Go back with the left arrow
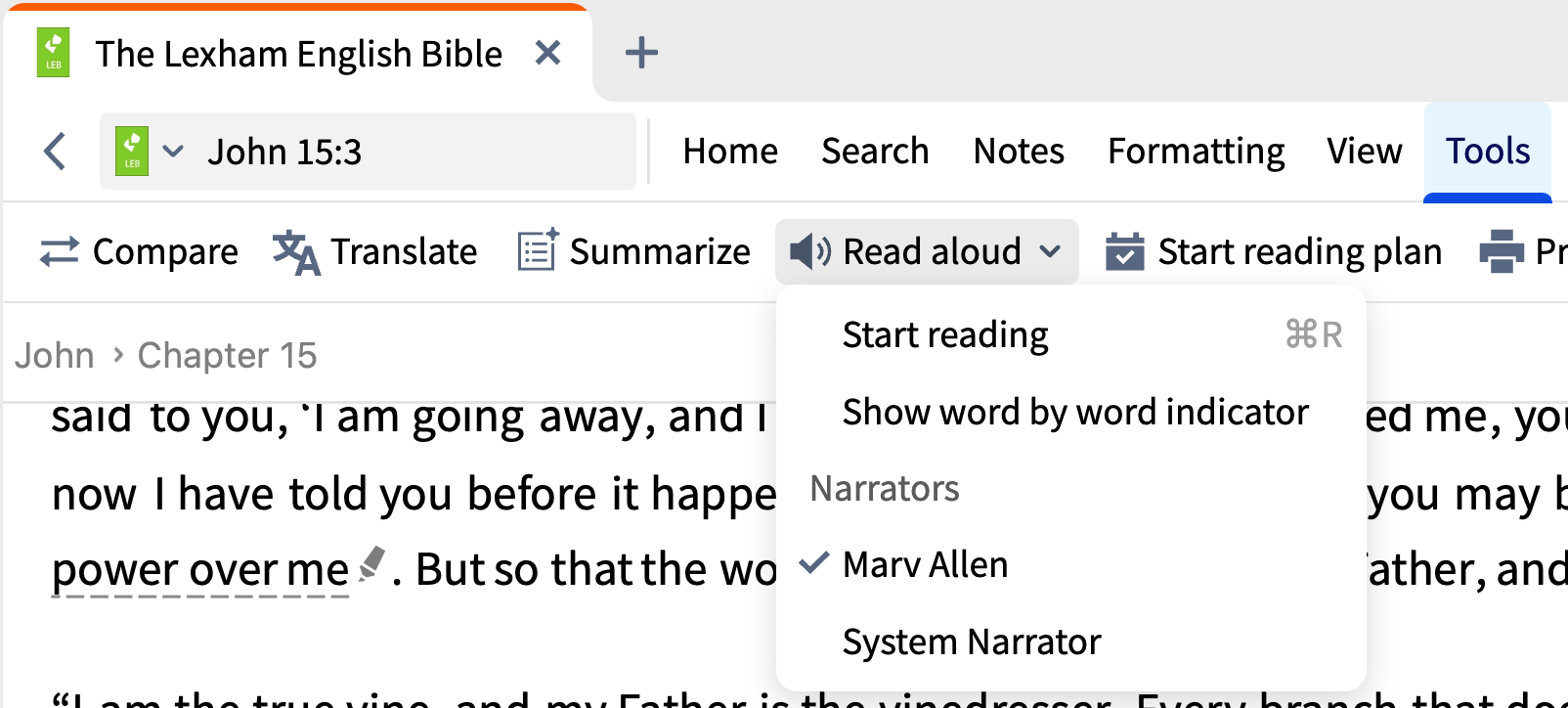 (55, 152)
